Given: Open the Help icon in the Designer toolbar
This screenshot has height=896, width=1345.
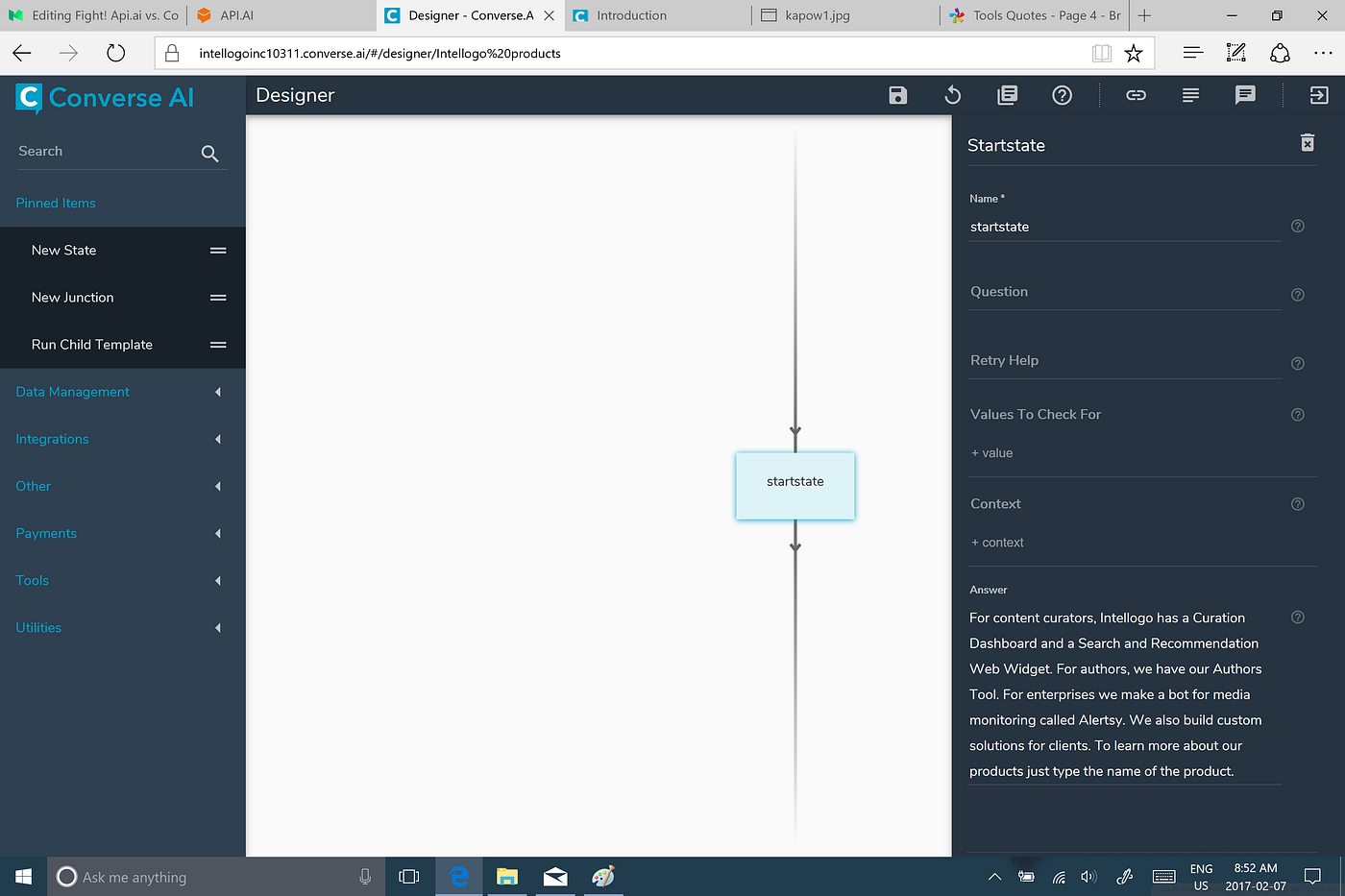Looking at the screenshot, I should (1062, 95).
